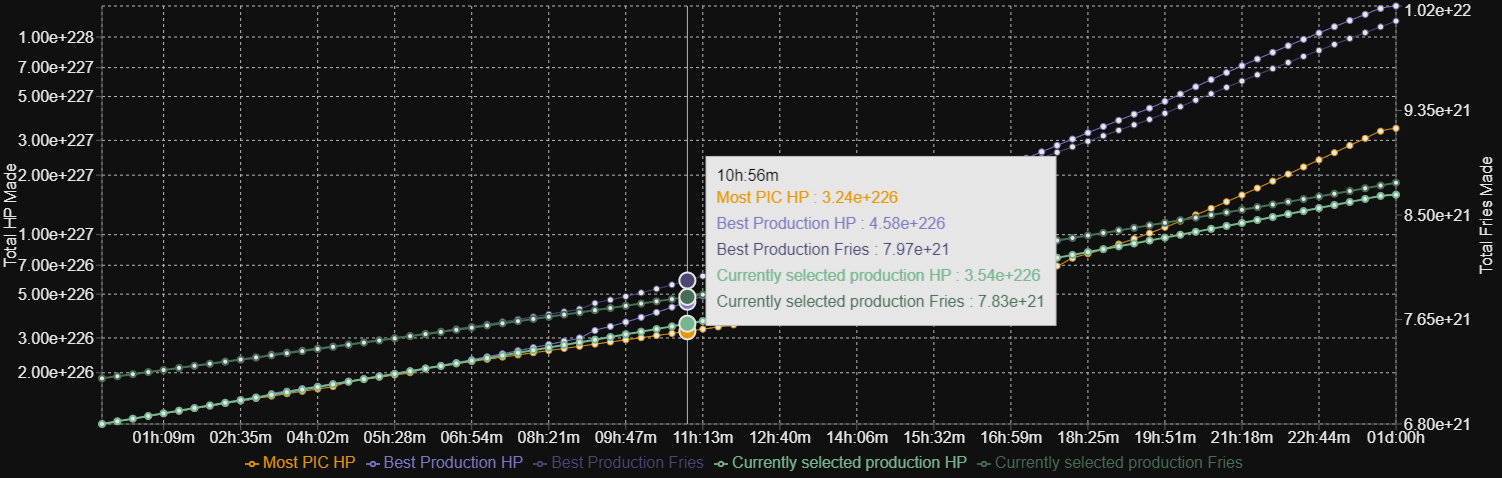Viewport: 1502px width, 478px height.
Task: Toggle the Currently selected production Fries legend label
Action: pos(1118,463)
